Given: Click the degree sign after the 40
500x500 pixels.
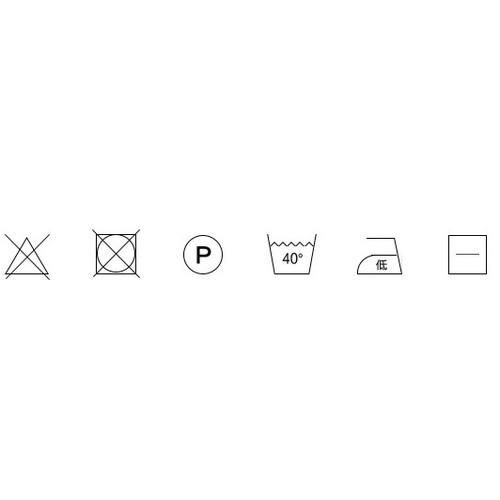Looking at the screenshot, I should [x=301, y=255].
